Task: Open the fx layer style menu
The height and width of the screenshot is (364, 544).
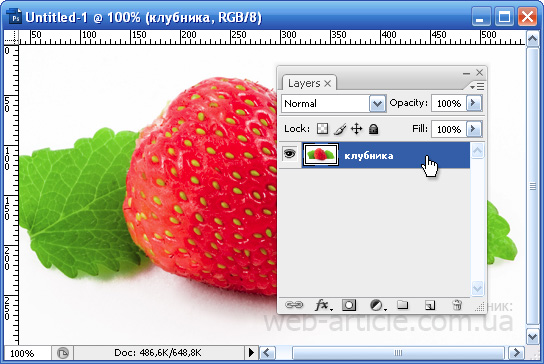Action: pyautogui.click(x=323, y=305)
